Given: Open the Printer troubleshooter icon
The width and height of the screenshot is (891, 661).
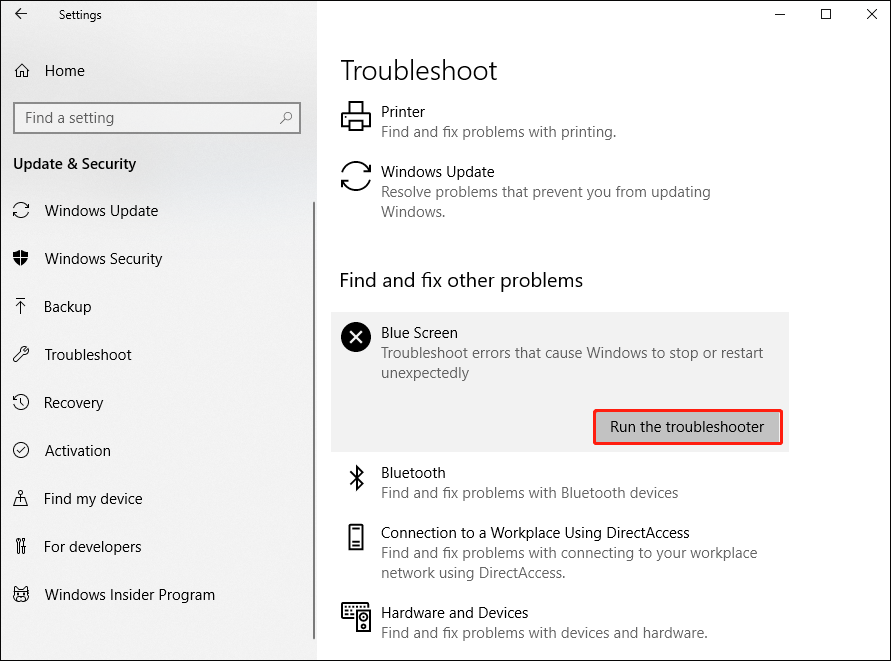Looking at the screenshot, I should pos(356,117).
